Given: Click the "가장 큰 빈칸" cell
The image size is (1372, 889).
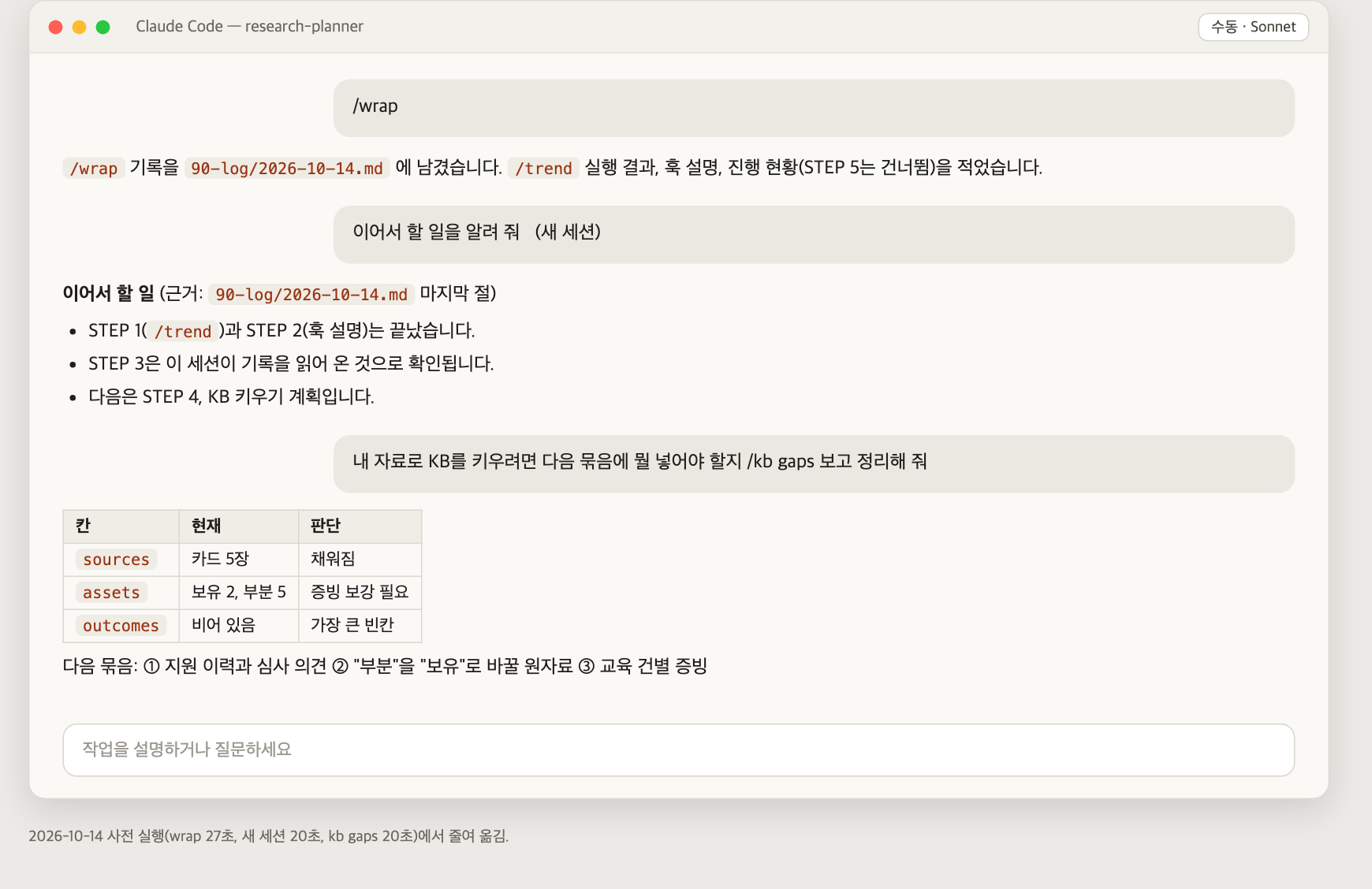Looking at the screenshot, I should (x=360, y=626).
